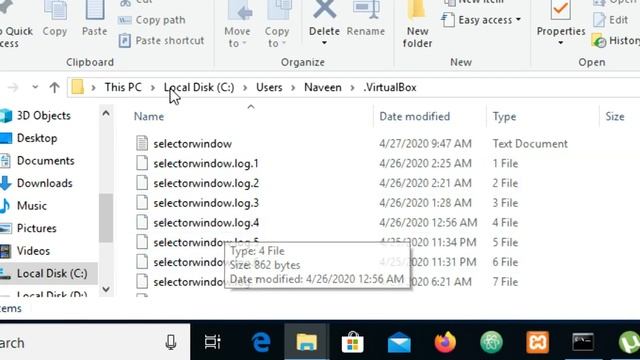Screen dimensions: 640x360
Task: Choose Copy path in the Clipboard group
Action: point(152,20)
